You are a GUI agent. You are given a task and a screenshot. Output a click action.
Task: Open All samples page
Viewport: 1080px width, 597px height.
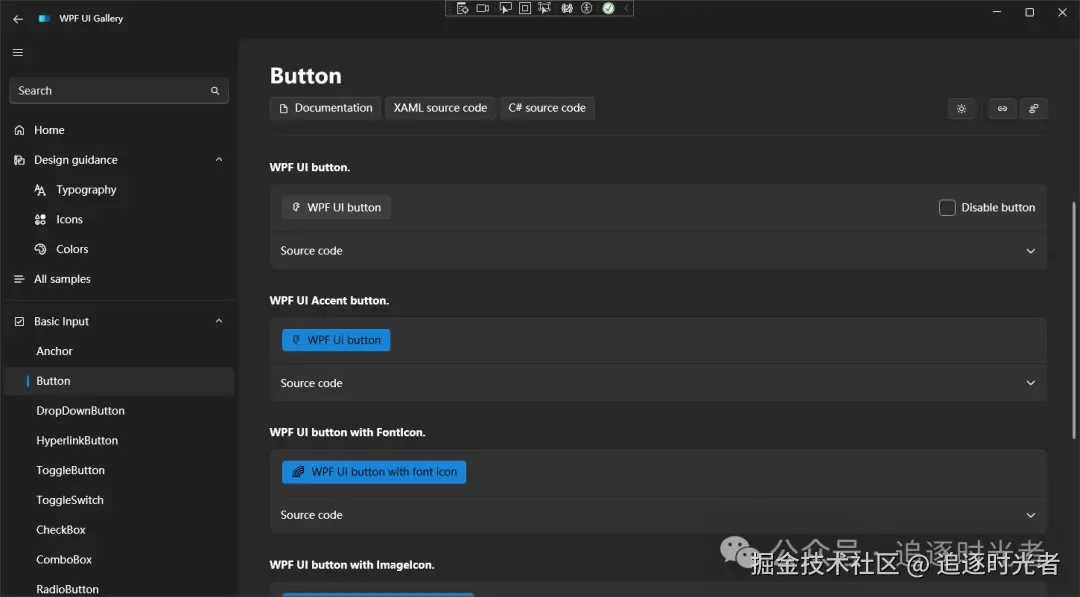pos(119,279)
